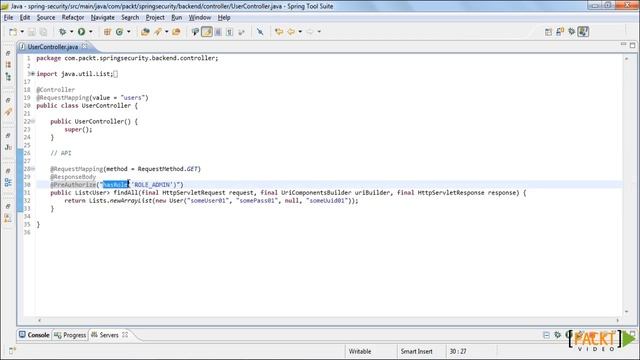Open the Source menu

46,18
